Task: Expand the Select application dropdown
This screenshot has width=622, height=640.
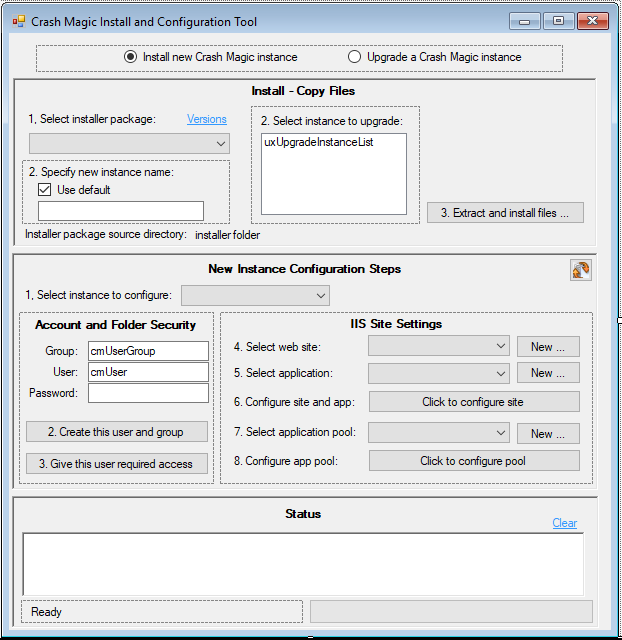Action: (439, 373)
